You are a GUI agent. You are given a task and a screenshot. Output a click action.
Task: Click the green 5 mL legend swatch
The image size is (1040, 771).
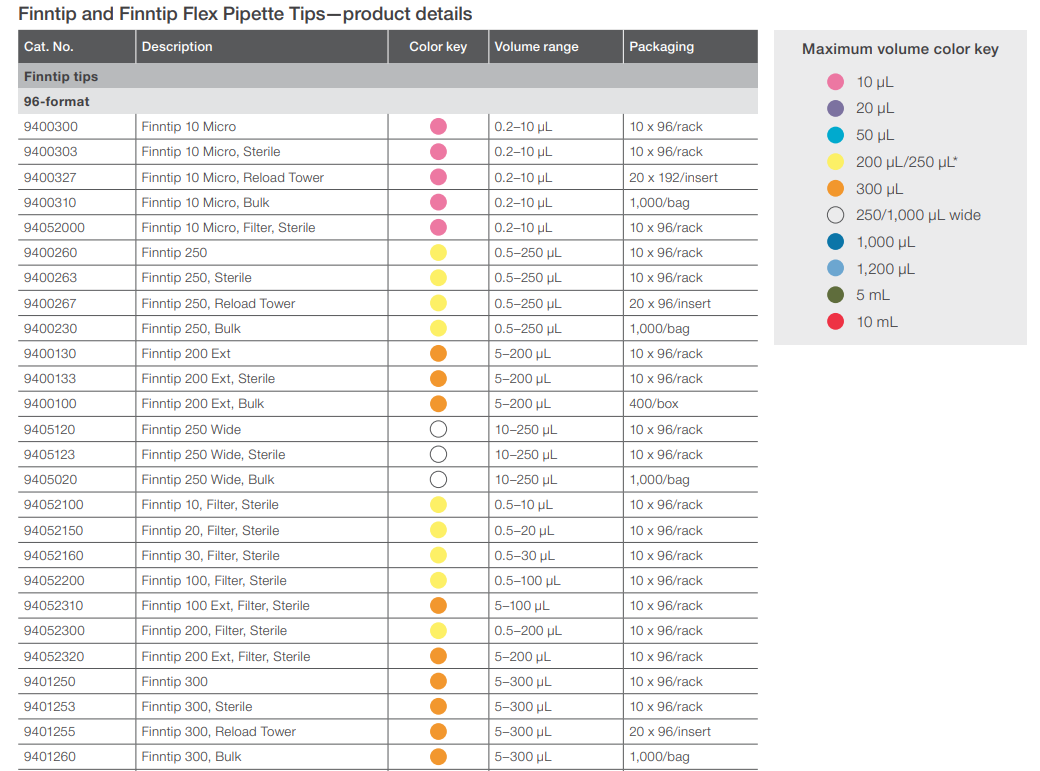click(x=835, y=295)
